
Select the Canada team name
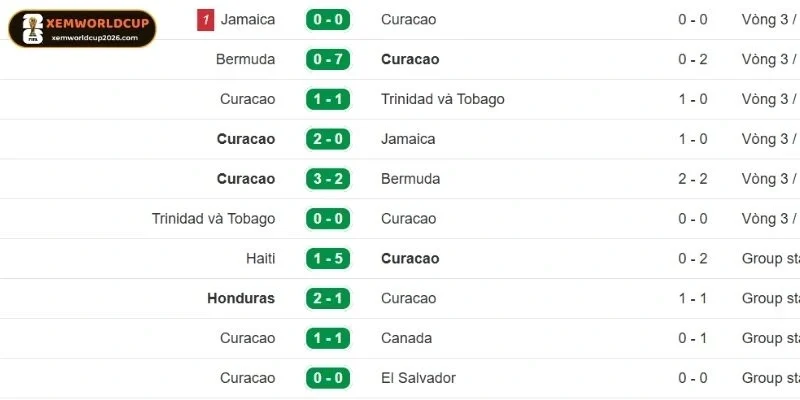pyautogui.click(x=407, y=339)
